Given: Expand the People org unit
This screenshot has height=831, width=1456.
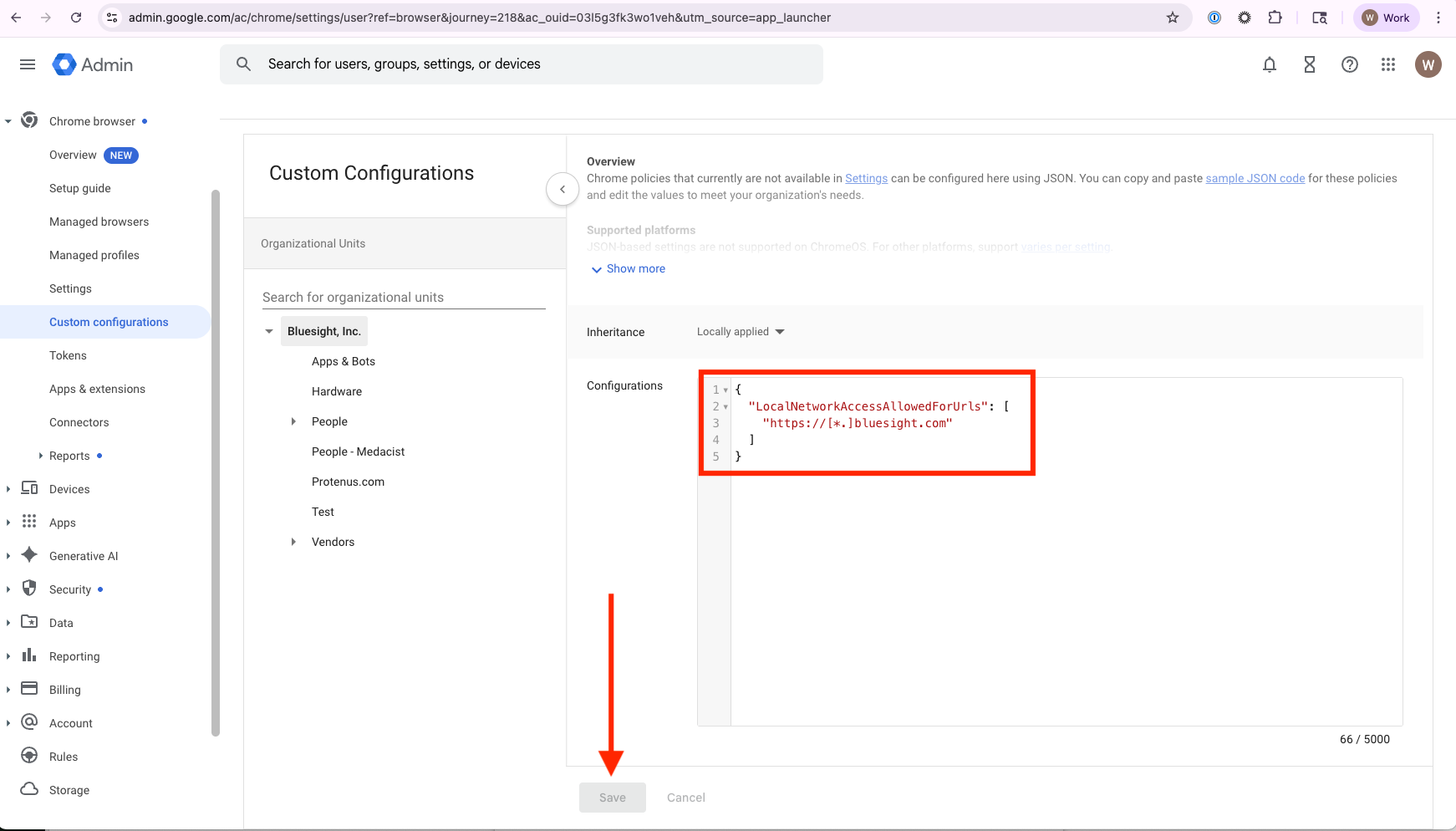Looking at the screenshot, I should coord(293,421).
